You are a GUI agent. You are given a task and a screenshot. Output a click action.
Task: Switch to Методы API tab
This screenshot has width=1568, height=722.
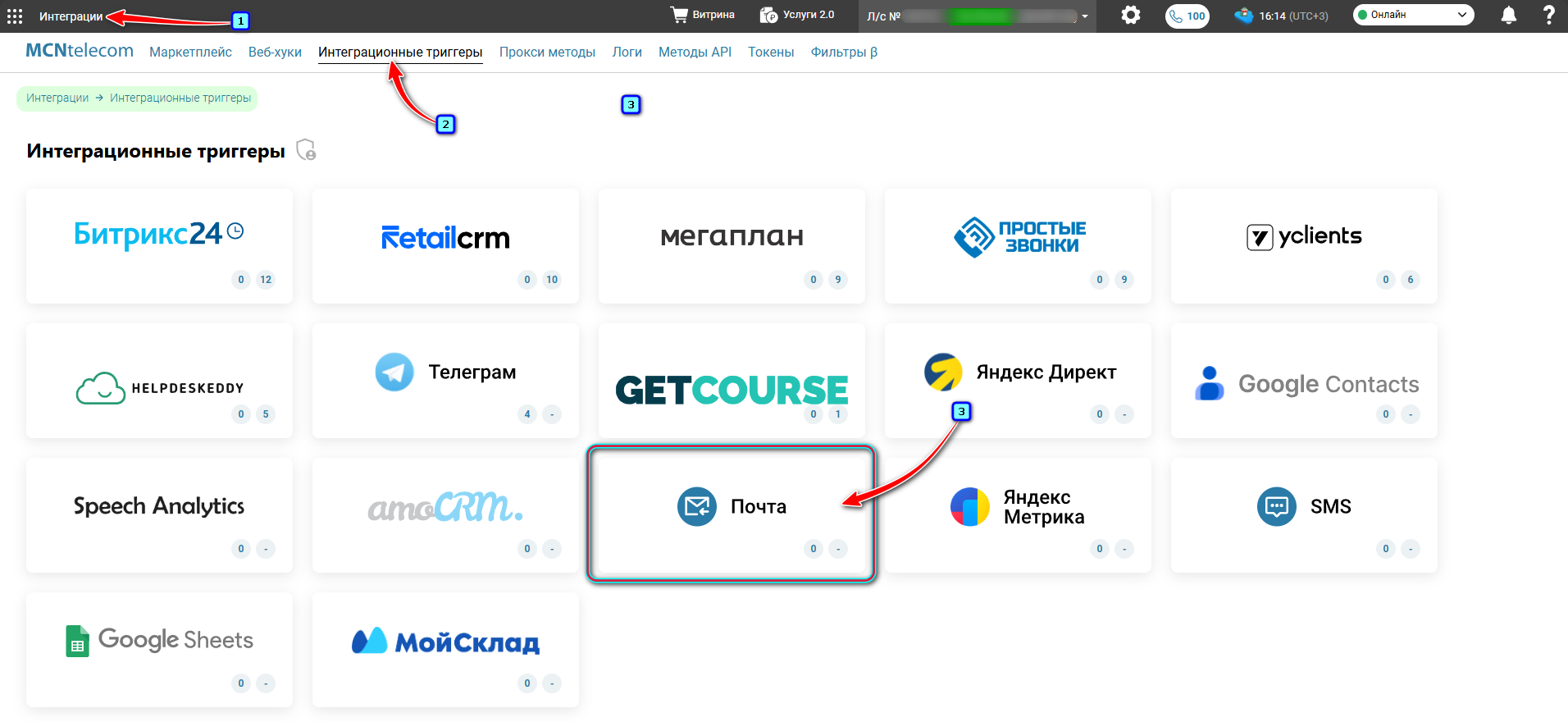tap(695, 52)
